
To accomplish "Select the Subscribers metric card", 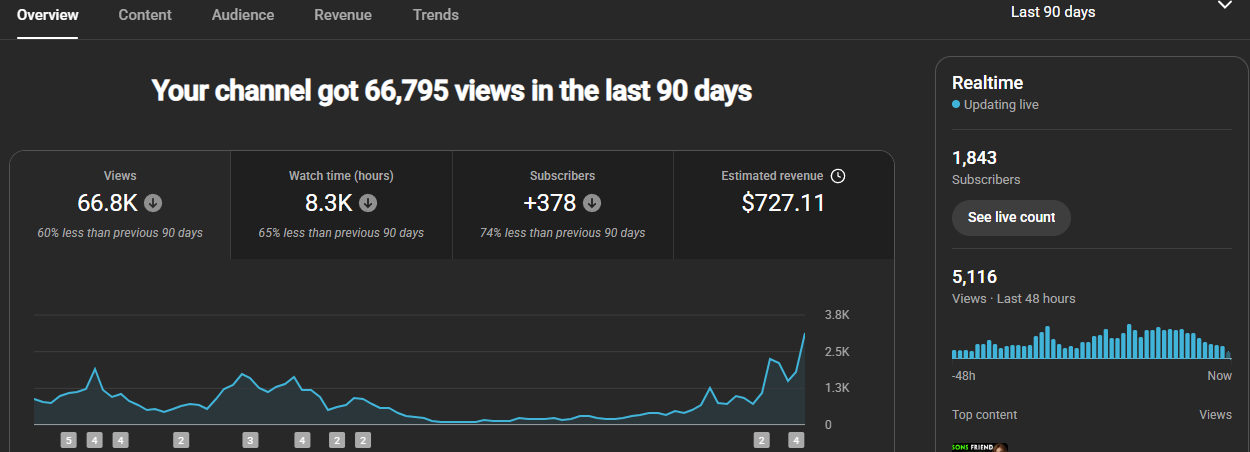I will tap(563, 205).
